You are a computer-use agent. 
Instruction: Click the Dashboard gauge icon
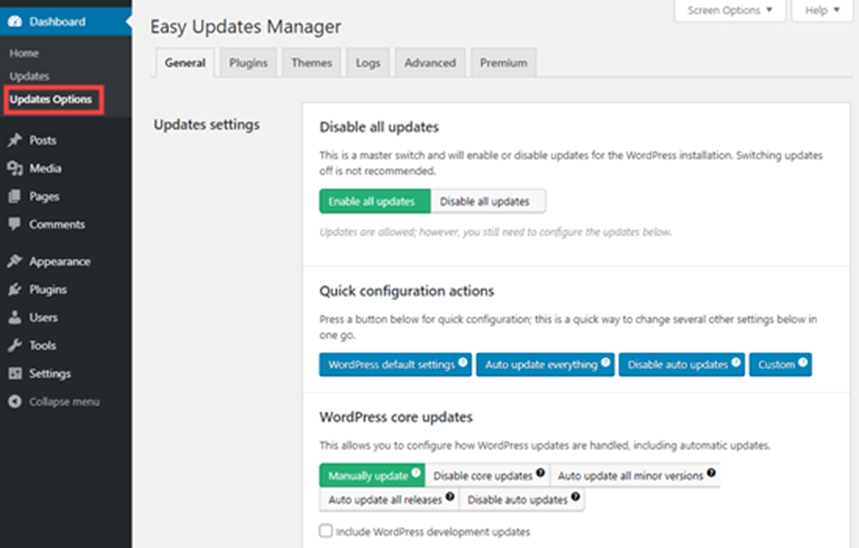pyautogui.click(x=15, y=21)
